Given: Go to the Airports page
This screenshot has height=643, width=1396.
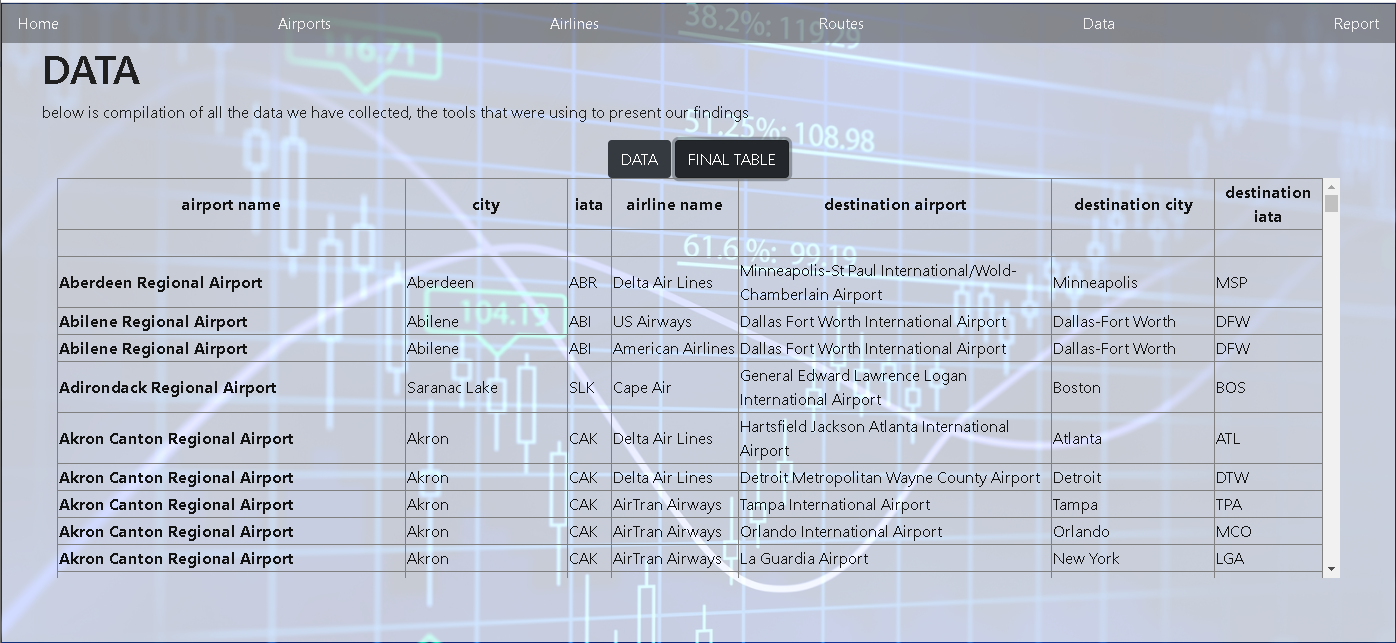Looking at the screenshot, I should (x=304, y=24).
